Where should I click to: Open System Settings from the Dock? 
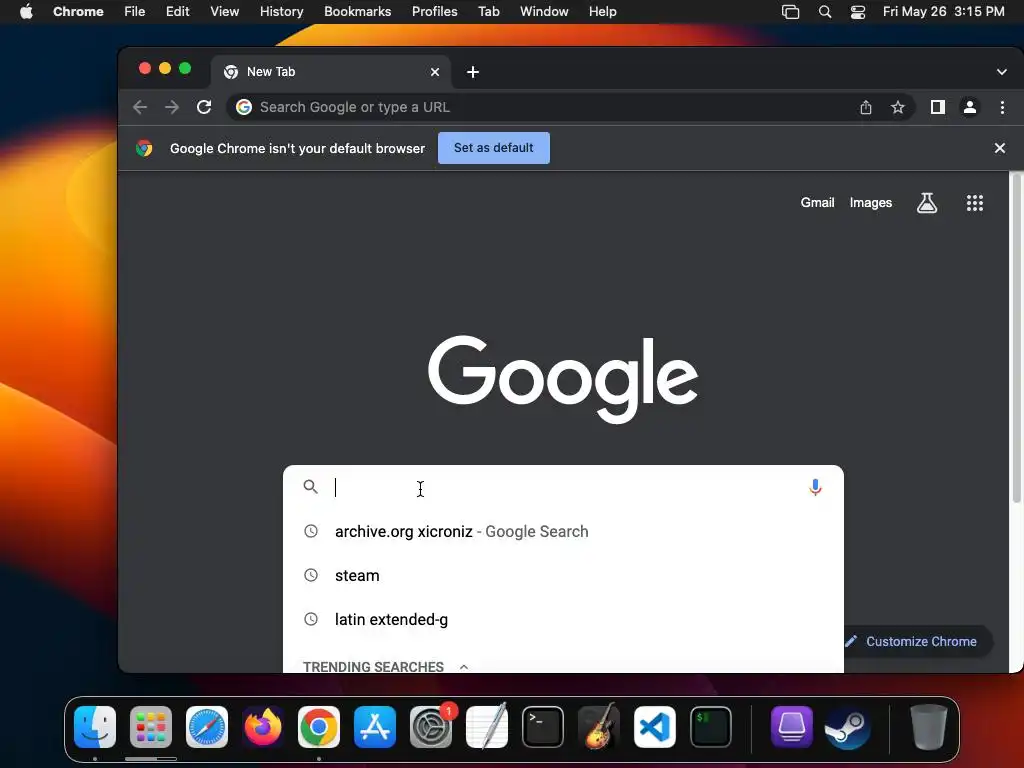[431, 727]
